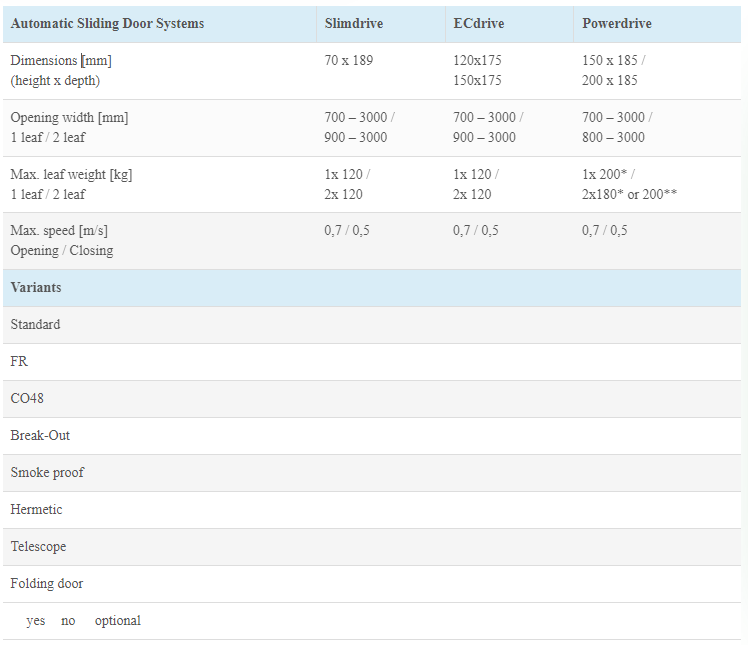Click the 'Max. speed [m/s]' label
Screen dimensions: 748x645
click(59, 231)
